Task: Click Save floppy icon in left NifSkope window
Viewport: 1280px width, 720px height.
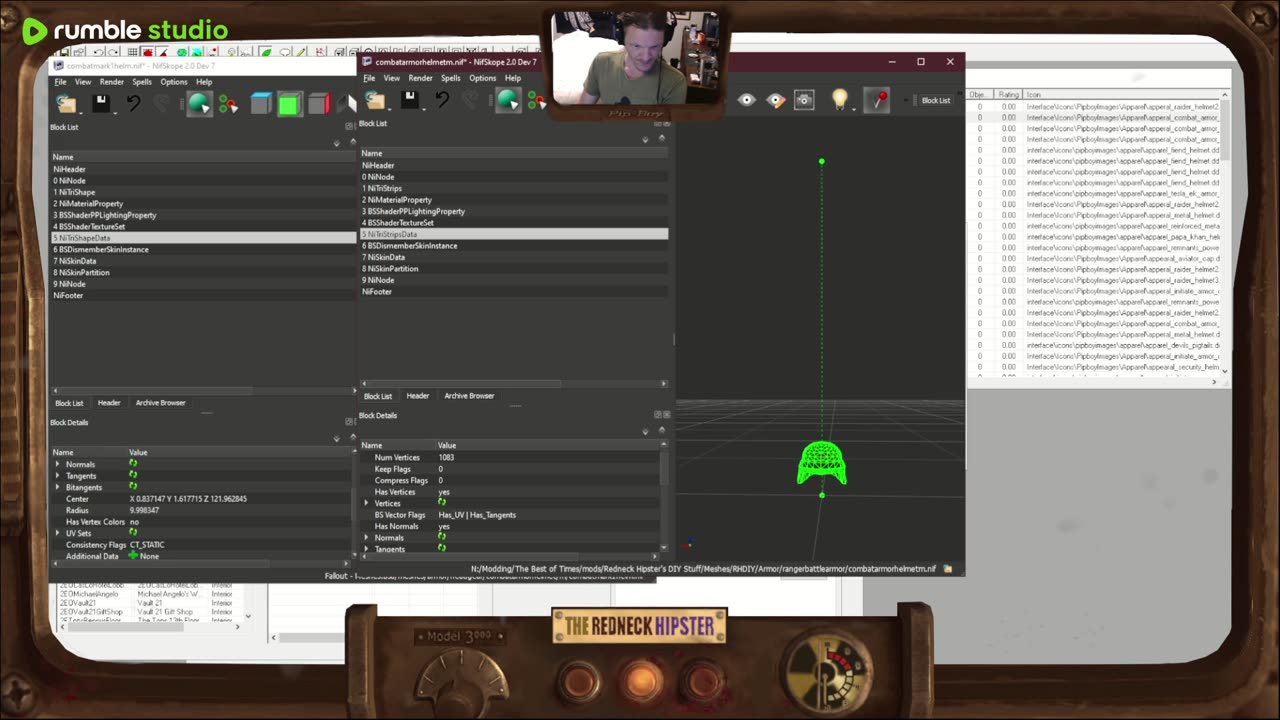Action: tap(100, 103)
